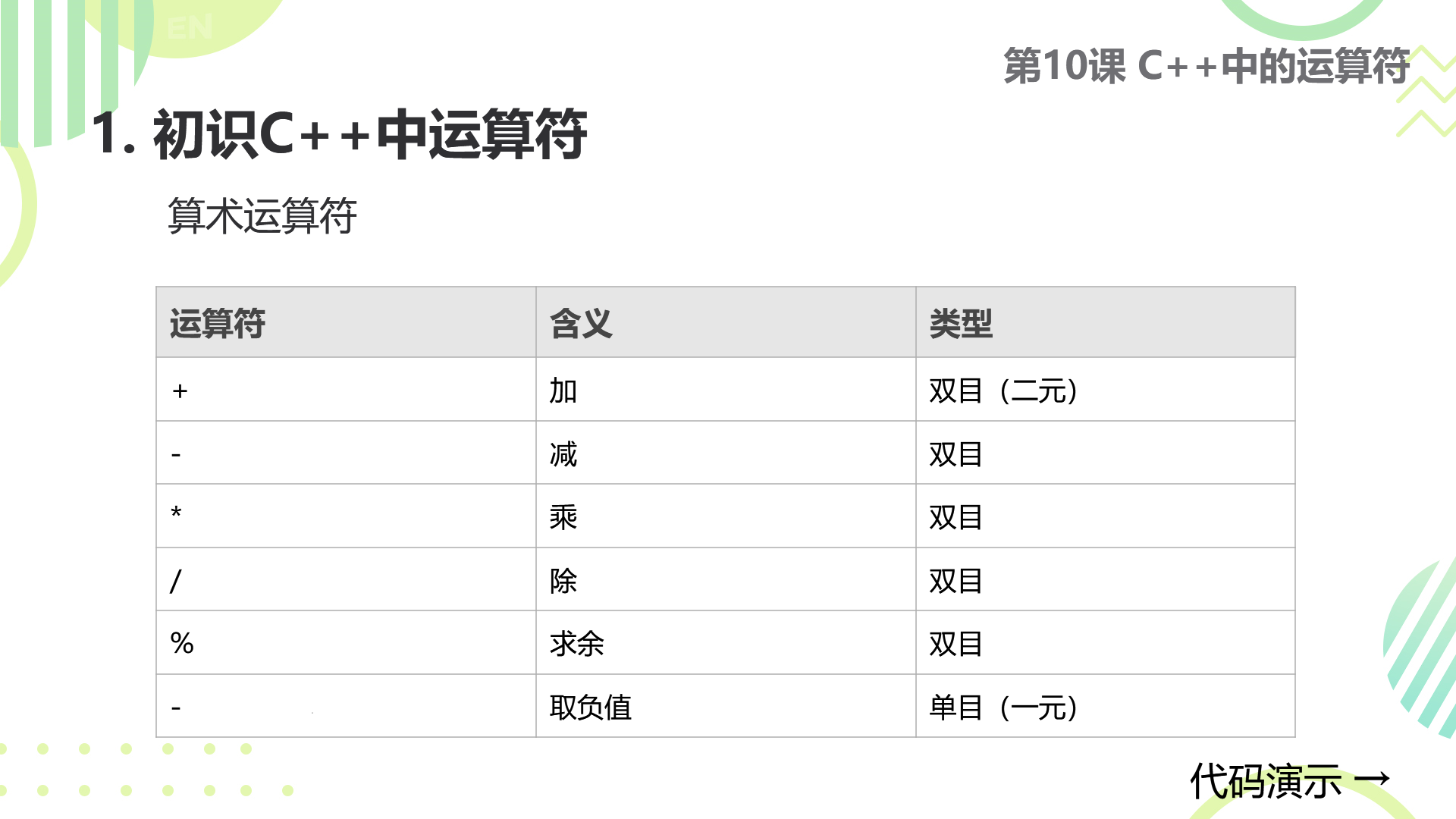Select the 乘 meaning cell
This screenshot has width=1456, height=819.
click(x=726, y=516)
